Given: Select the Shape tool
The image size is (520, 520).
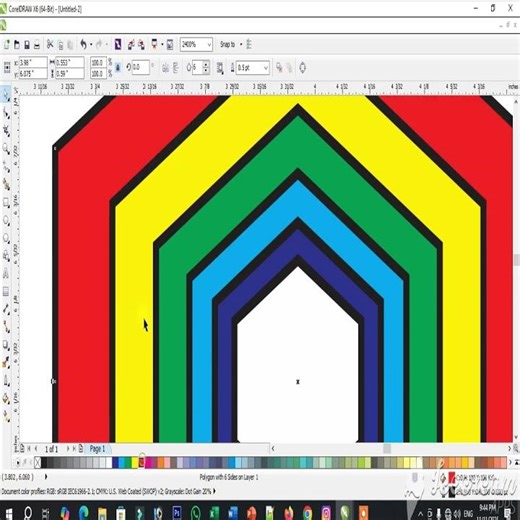Looking at the screenshot, I should pyautogui.click(x=6, y=113).
